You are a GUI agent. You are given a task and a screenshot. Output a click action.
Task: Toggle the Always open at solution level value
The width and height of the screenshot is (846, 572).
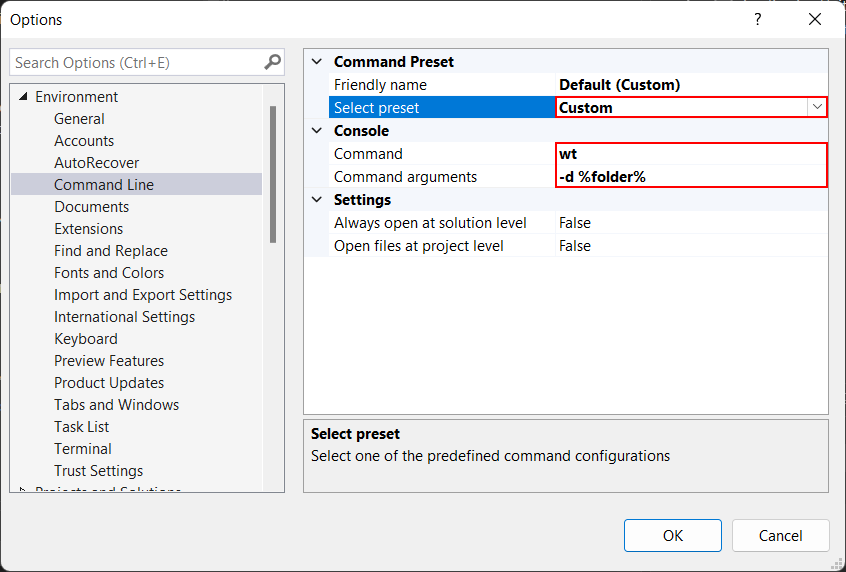[x=691, y=223]
